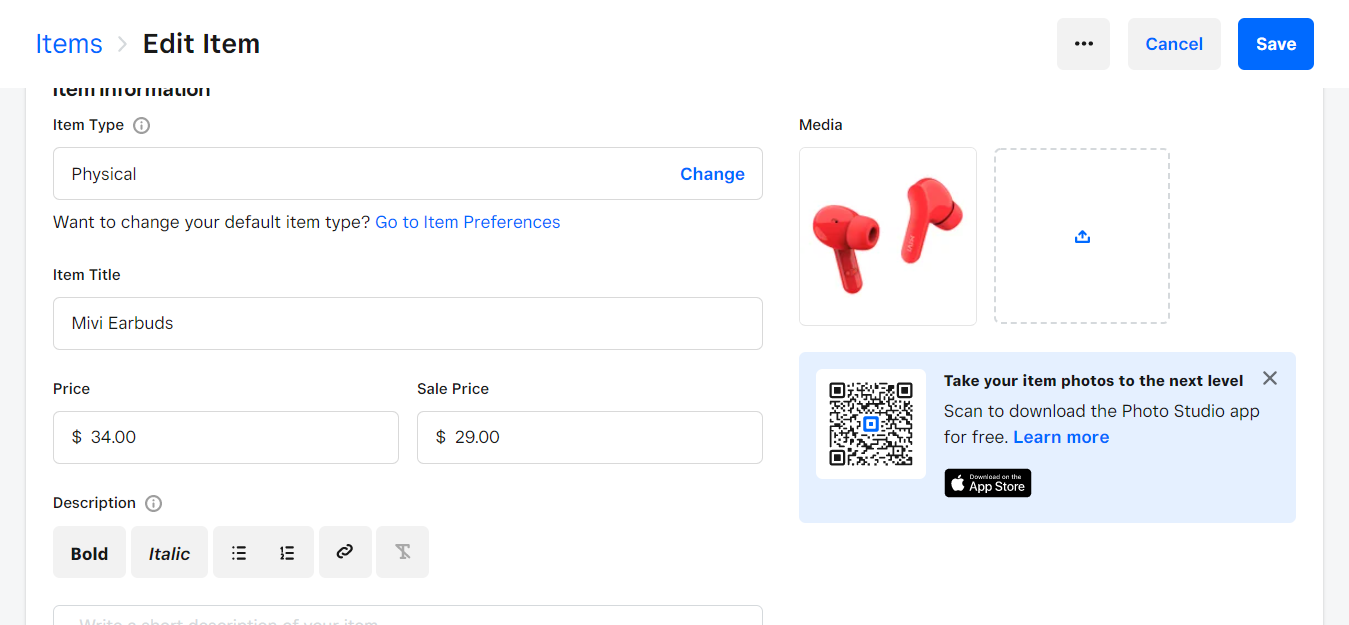Insert a numbered list in description
The width and height of the screenshot is (1349, 625).
(x=287, y=552)
